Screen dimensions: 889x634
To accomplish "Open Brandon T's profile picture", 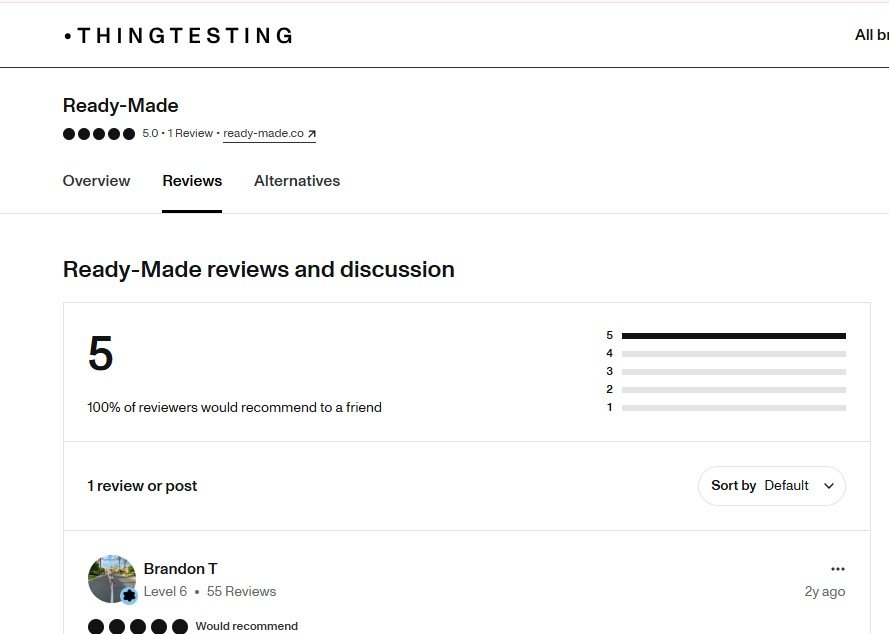I will point(112,579).
